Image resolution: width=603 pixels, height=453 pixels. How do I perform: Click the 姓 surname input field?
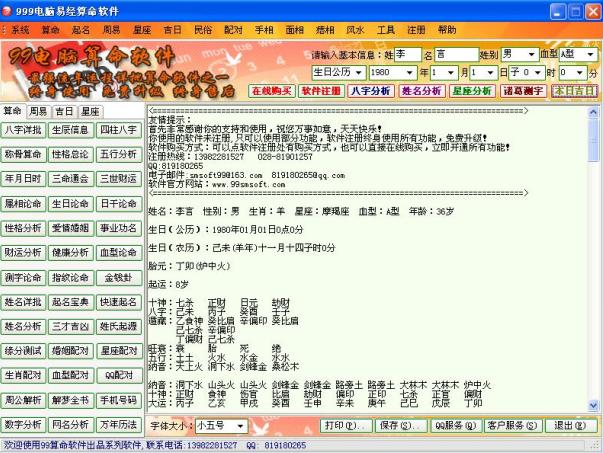[406, 53]
